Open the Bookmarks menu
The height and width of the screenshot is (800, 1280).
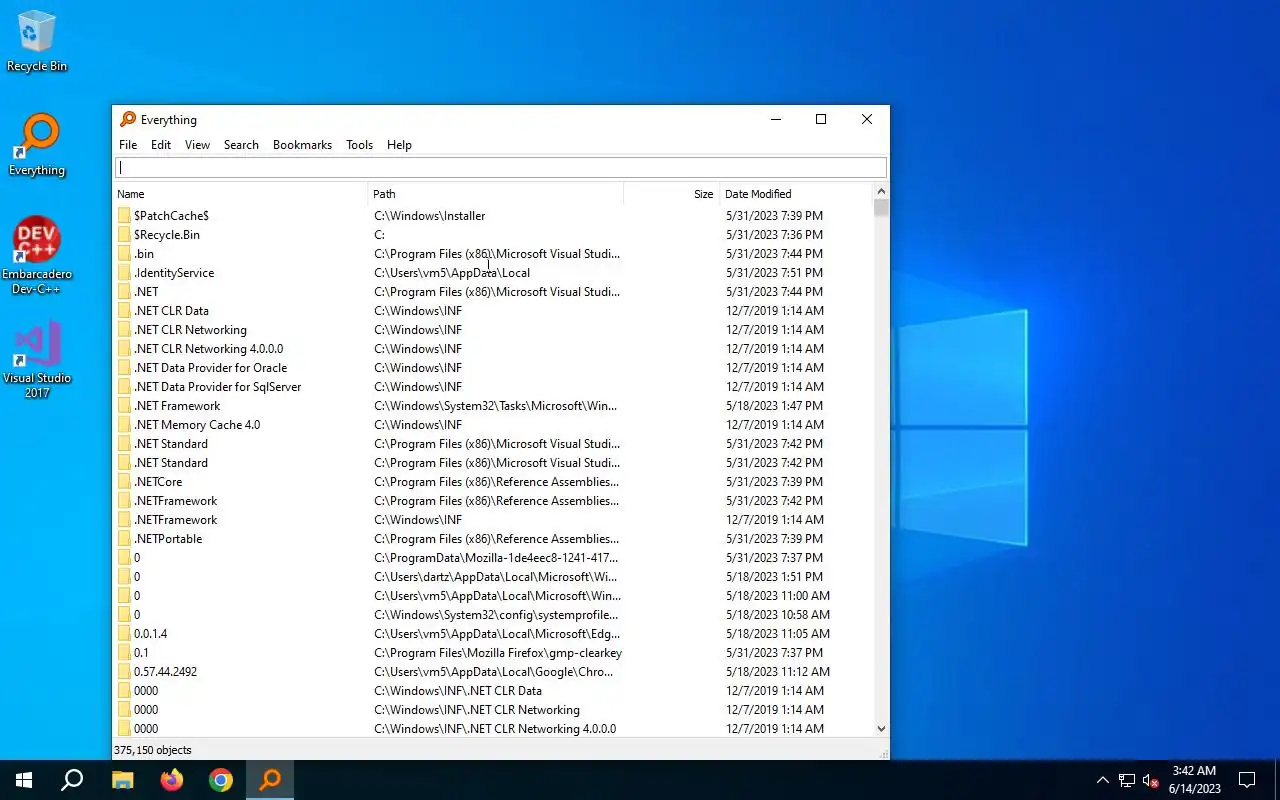pos(302,145)
